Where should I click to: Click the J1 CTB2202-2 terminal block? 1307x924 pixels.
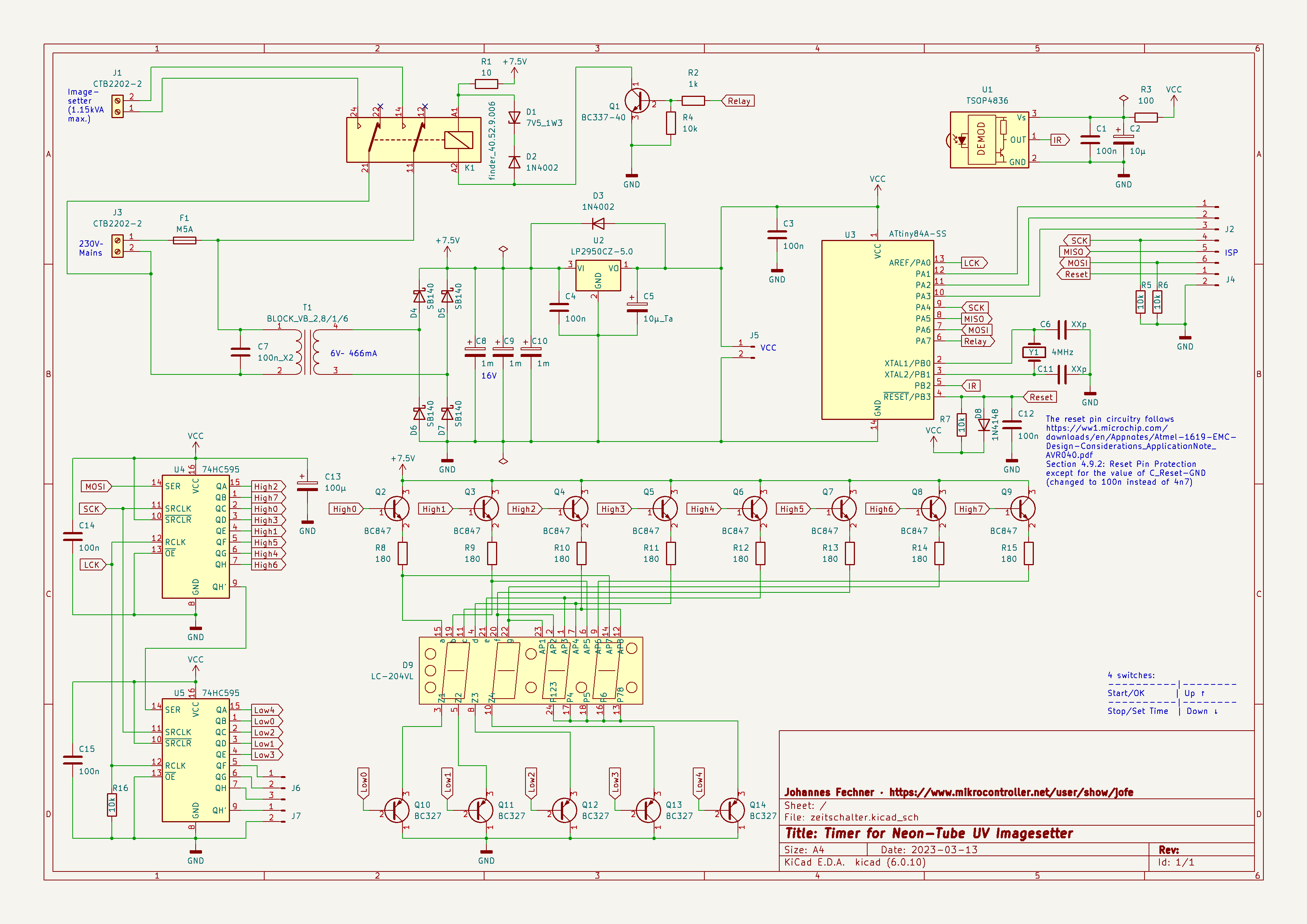[117, 107]
